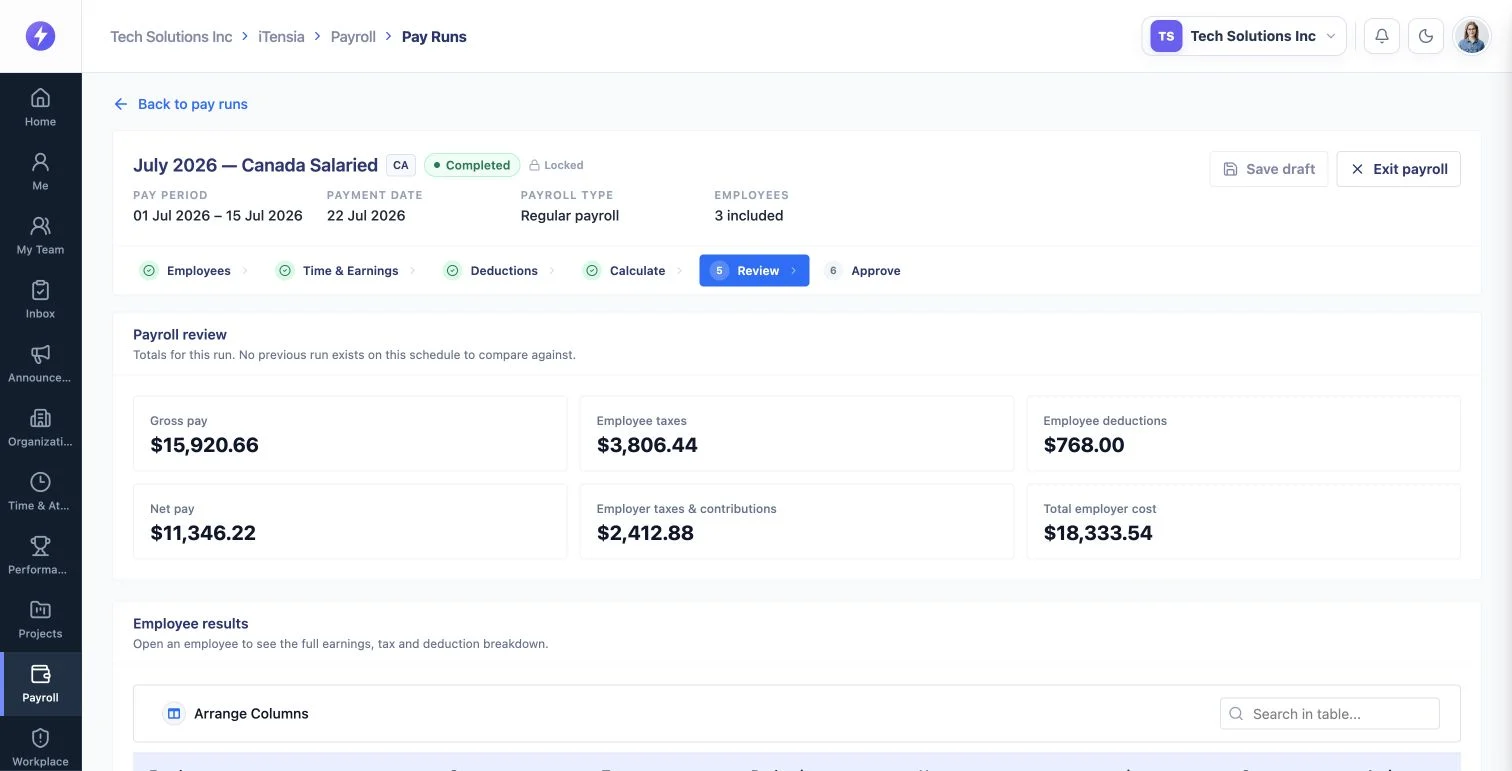Click the Net pay $11,346.22 value
The width and height of the screenshot is (1512, 771).
[203, 533]
